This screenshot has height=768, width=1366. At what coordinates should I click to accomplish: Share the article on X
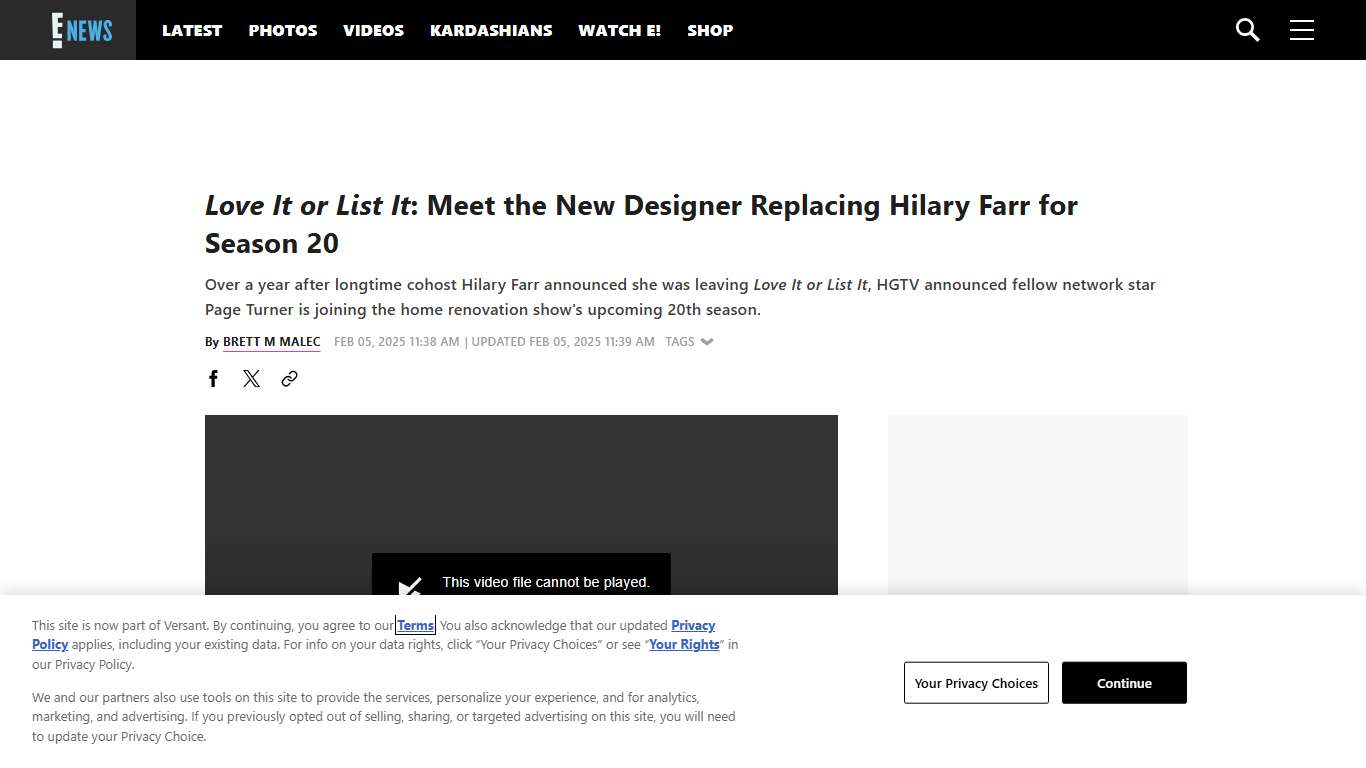(x=251, y=378)
